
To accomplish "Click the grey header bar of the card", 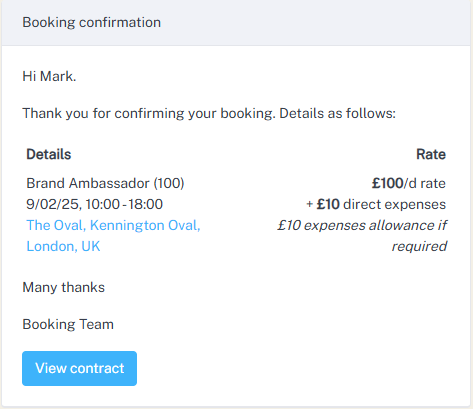I will coord(236,23).
